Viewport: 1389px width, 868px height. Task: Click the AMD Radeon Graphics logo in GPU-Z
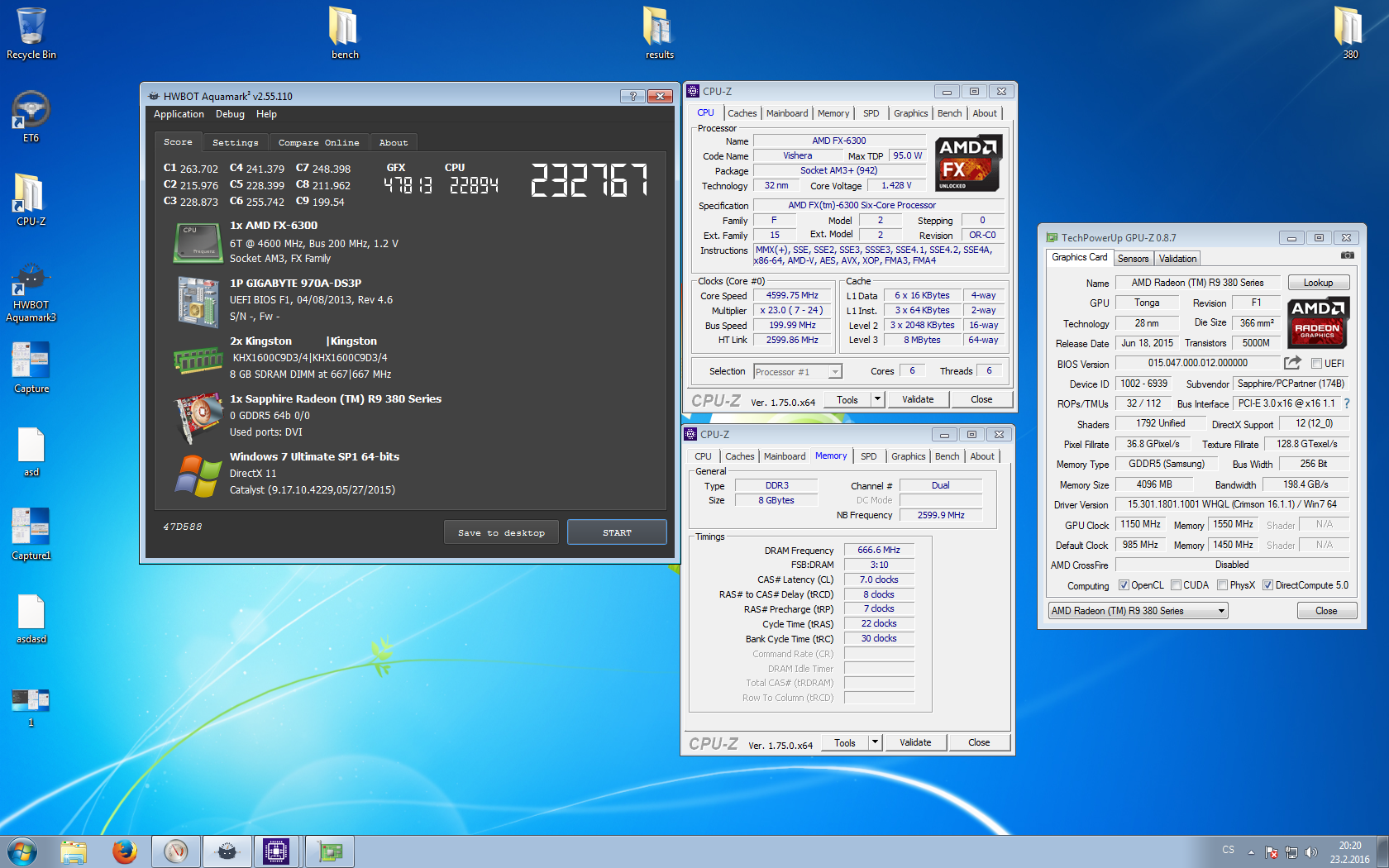[x=1317, y=324]
